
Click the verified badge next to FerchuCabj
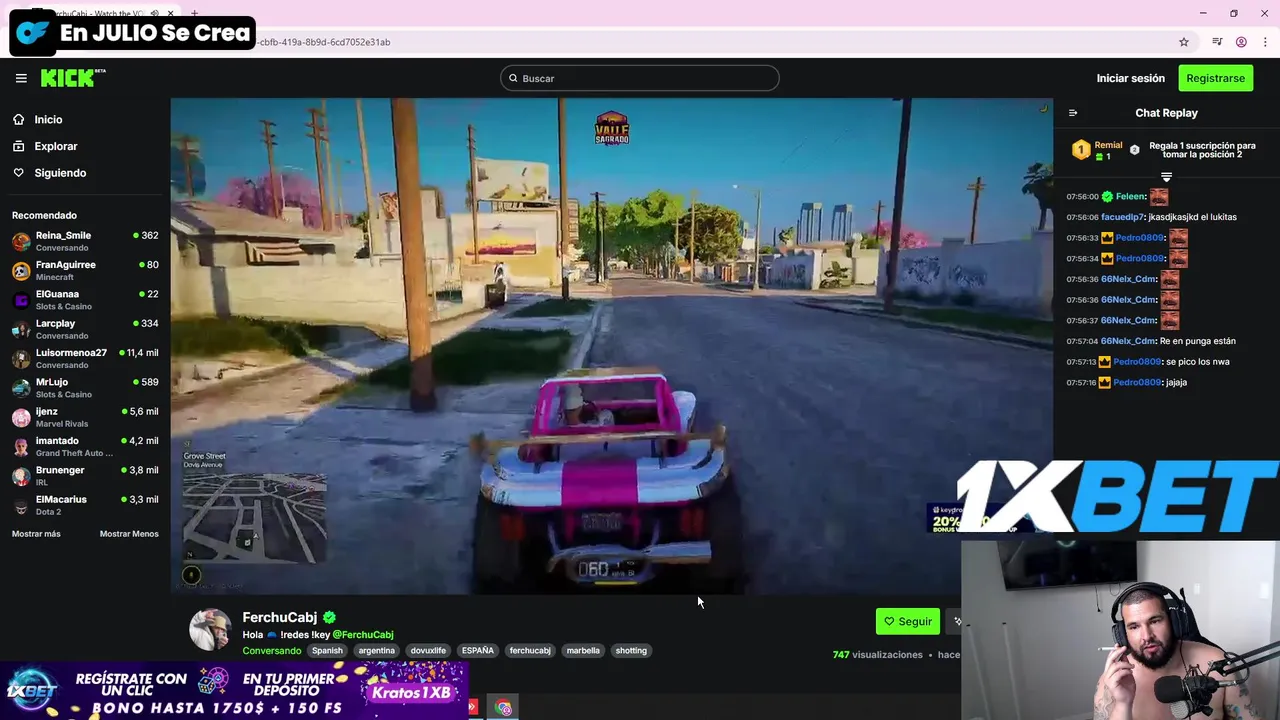tap(329, 617)
